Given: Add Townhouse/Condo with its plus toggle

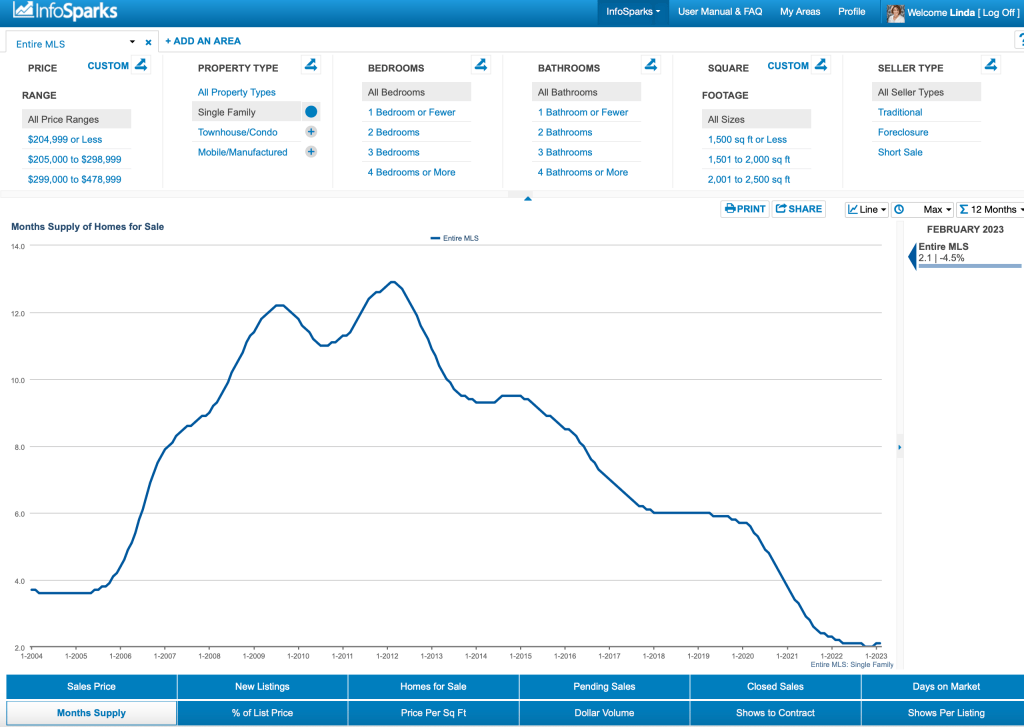Looking at the screenshot, I should [311, 132].
